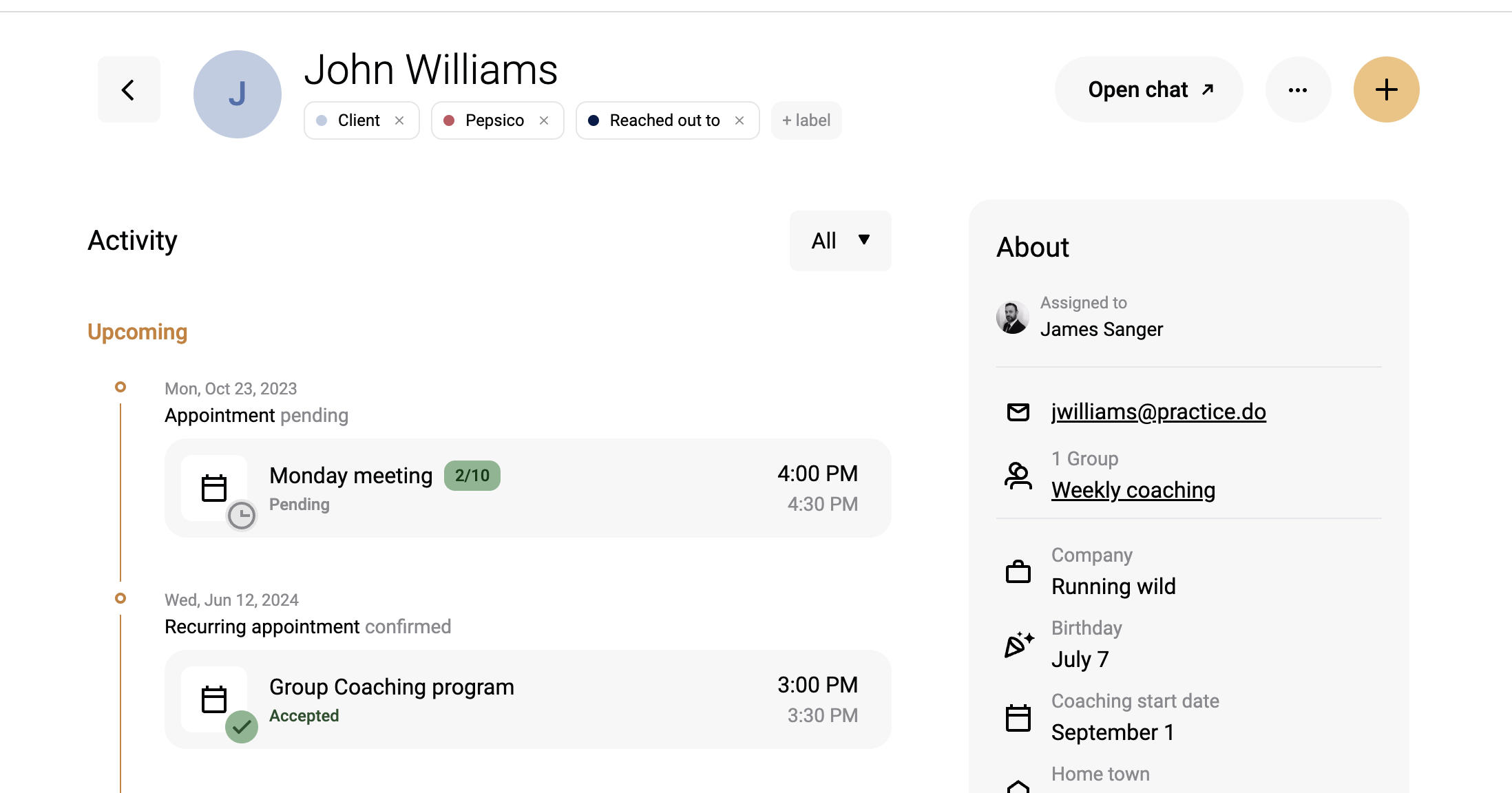The image size is (1512, 793).
Task: Click the Home town field label
Action: coord(1100,774)
